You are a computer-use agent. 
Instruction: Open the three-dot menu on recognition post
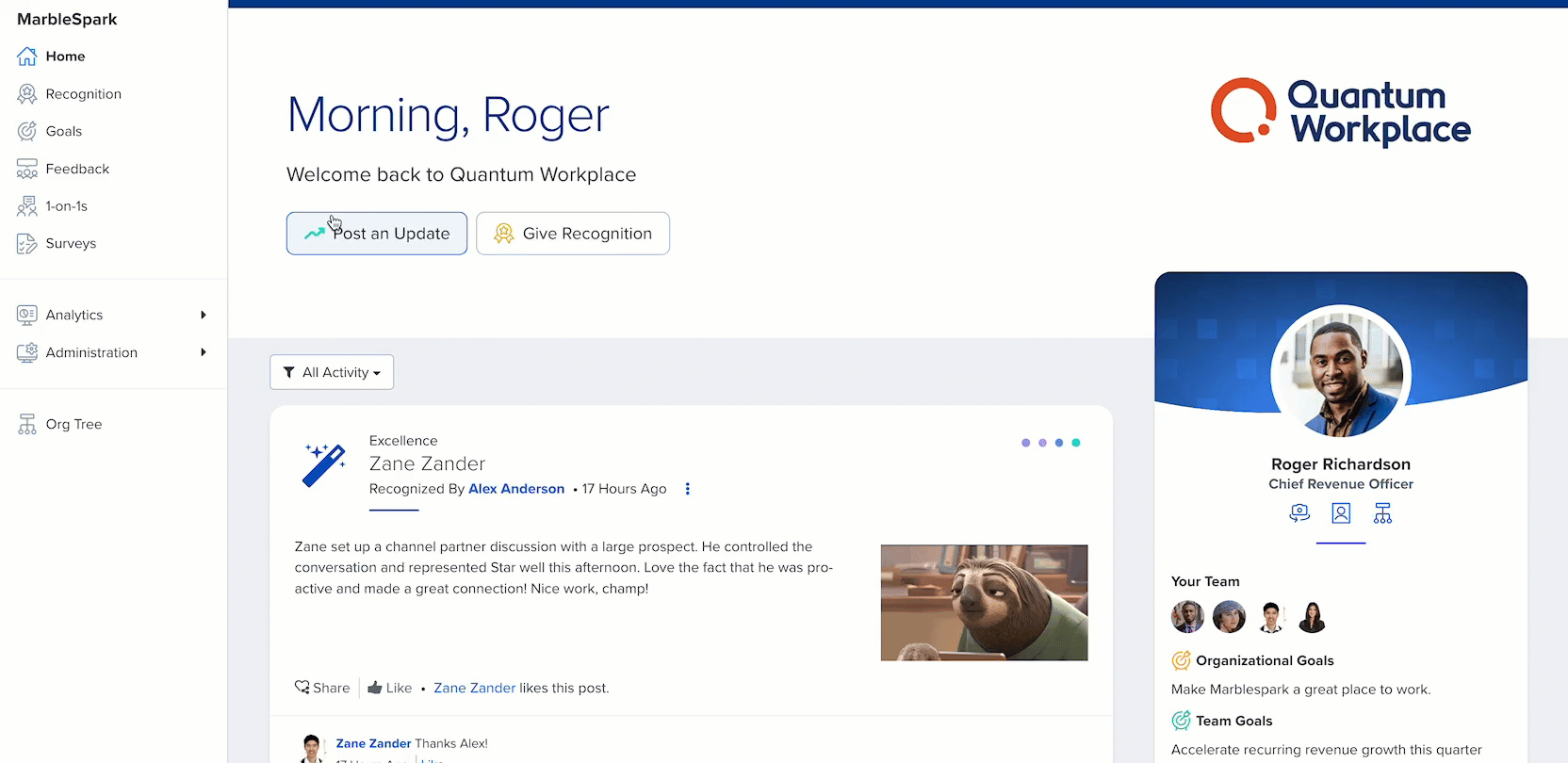688,489
